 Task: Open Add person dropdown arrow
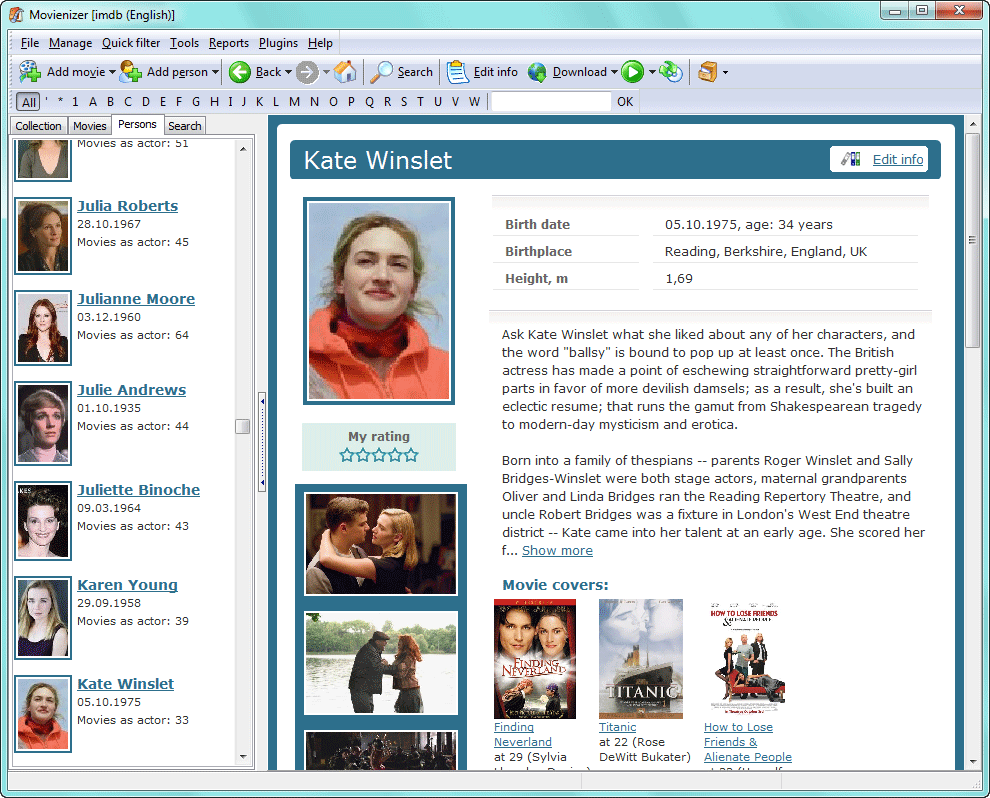215,72
